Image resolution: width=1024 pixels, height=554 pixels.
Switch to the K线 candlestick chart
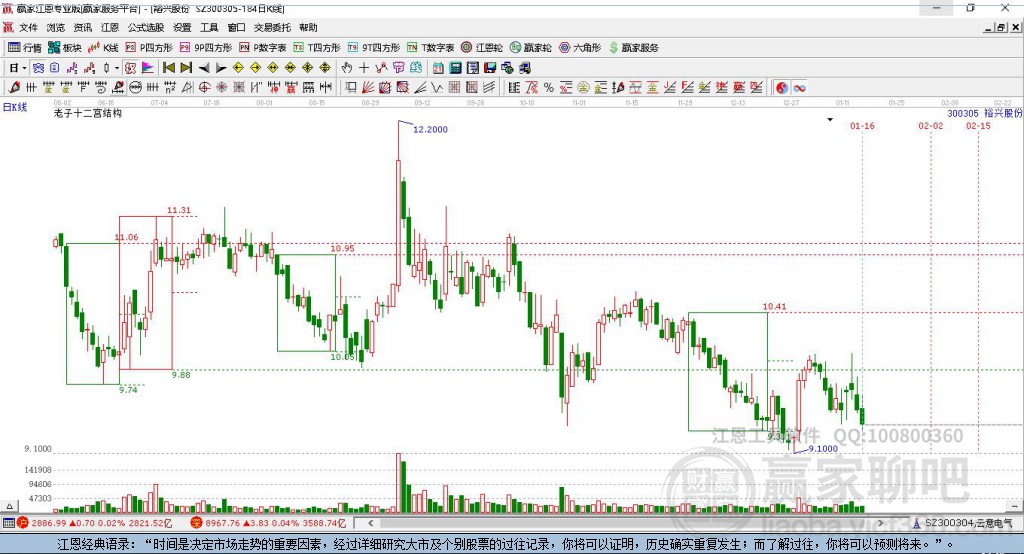(x=103, y=48)
